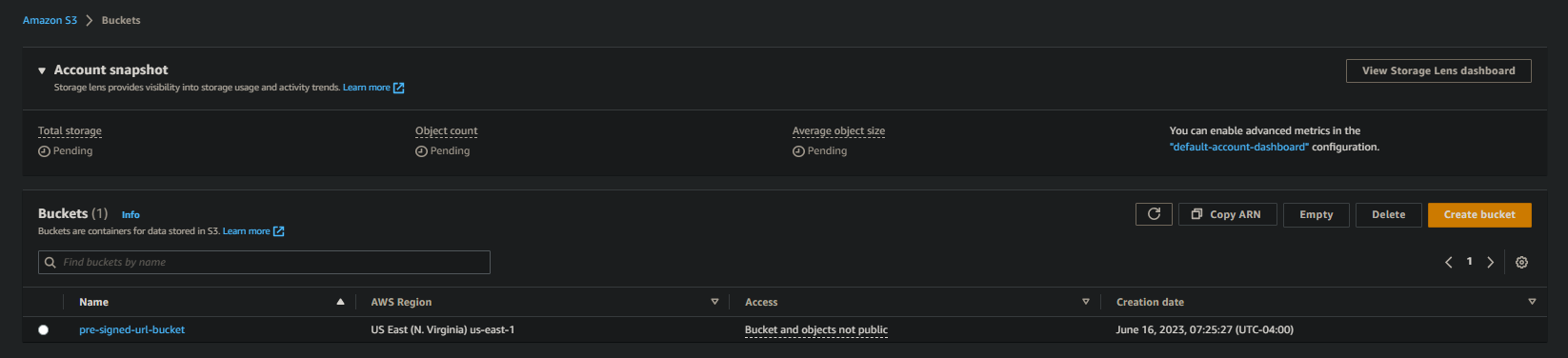The width and height of the screenshot is (1568, 358).
Task: Click external link icon after Storage lens Learn more
Action: click(399, 88)
